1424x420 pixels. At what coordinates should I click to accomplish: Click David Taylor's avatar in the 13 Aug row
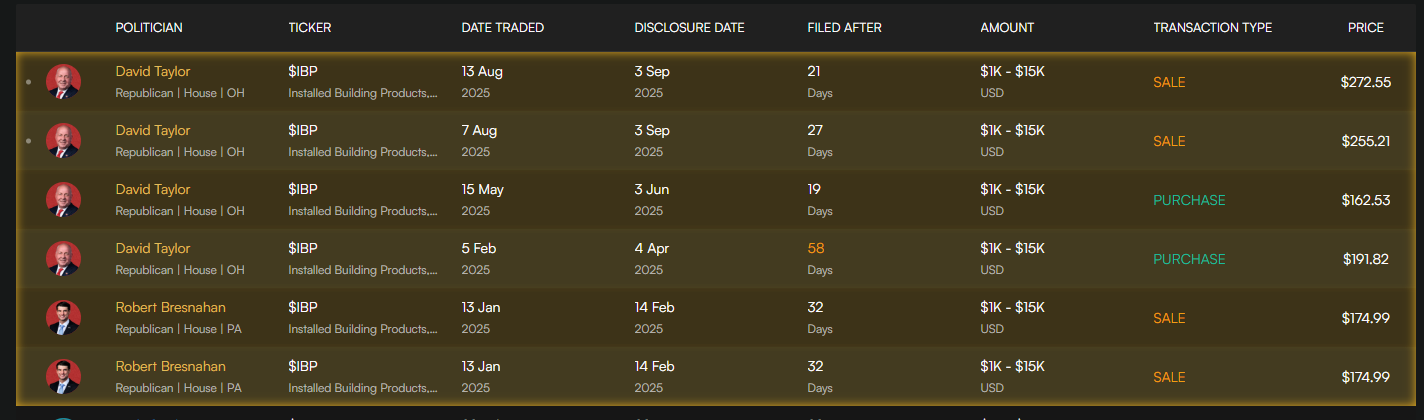coord(63,82)
